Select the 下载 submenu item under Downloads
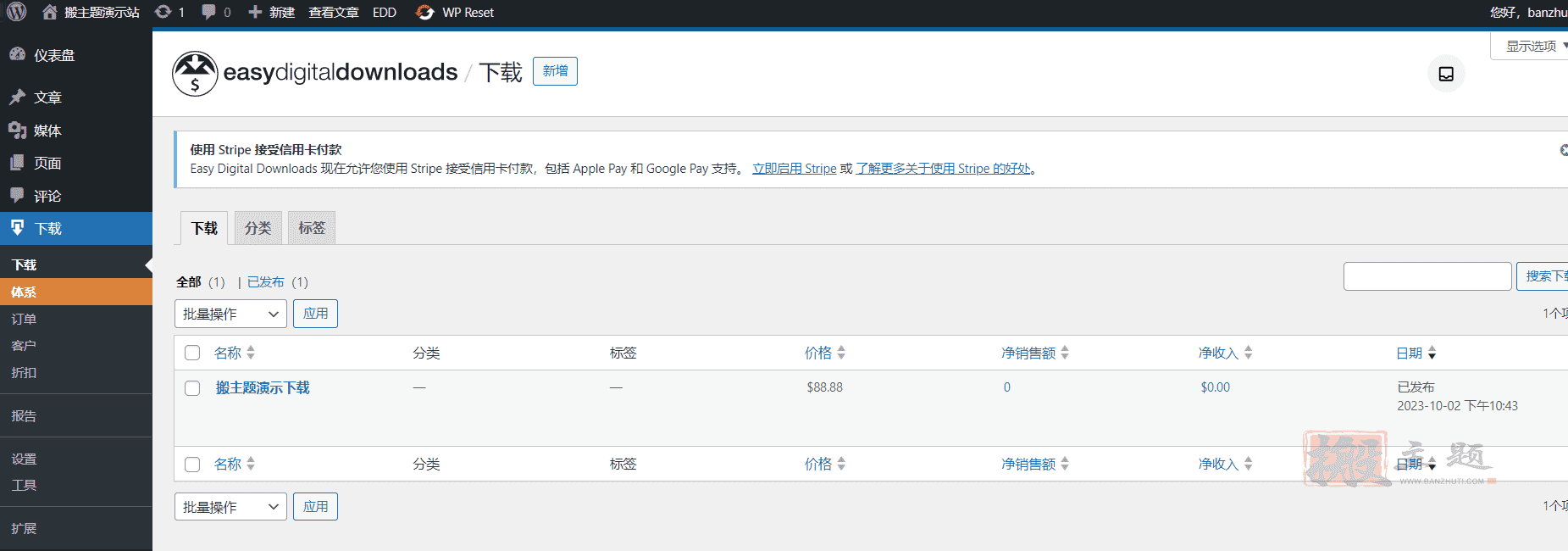The width and height of the screenshot is (1568, 551). 76,264
